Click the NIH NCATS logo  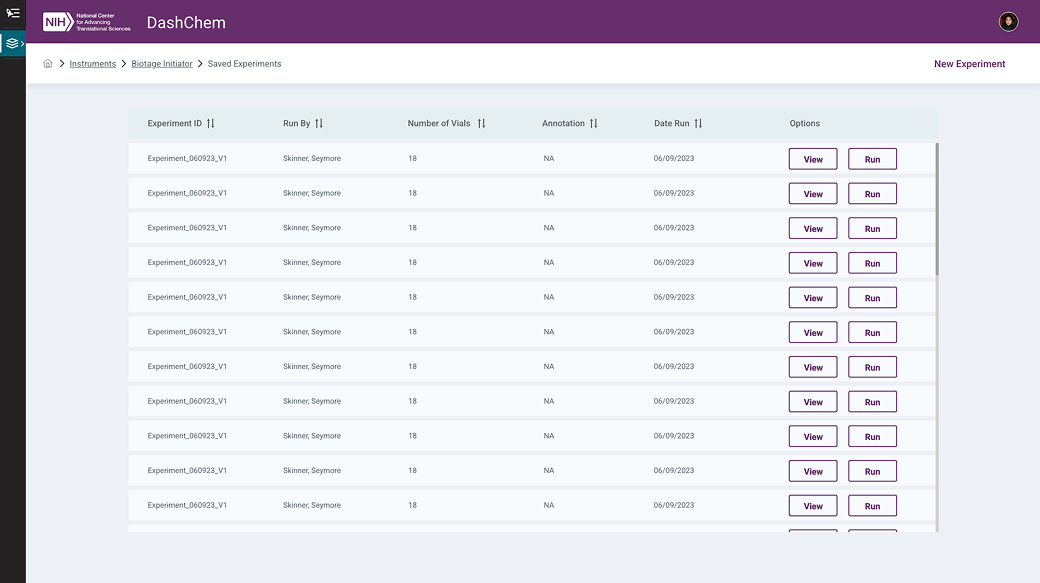click(87, 22)
